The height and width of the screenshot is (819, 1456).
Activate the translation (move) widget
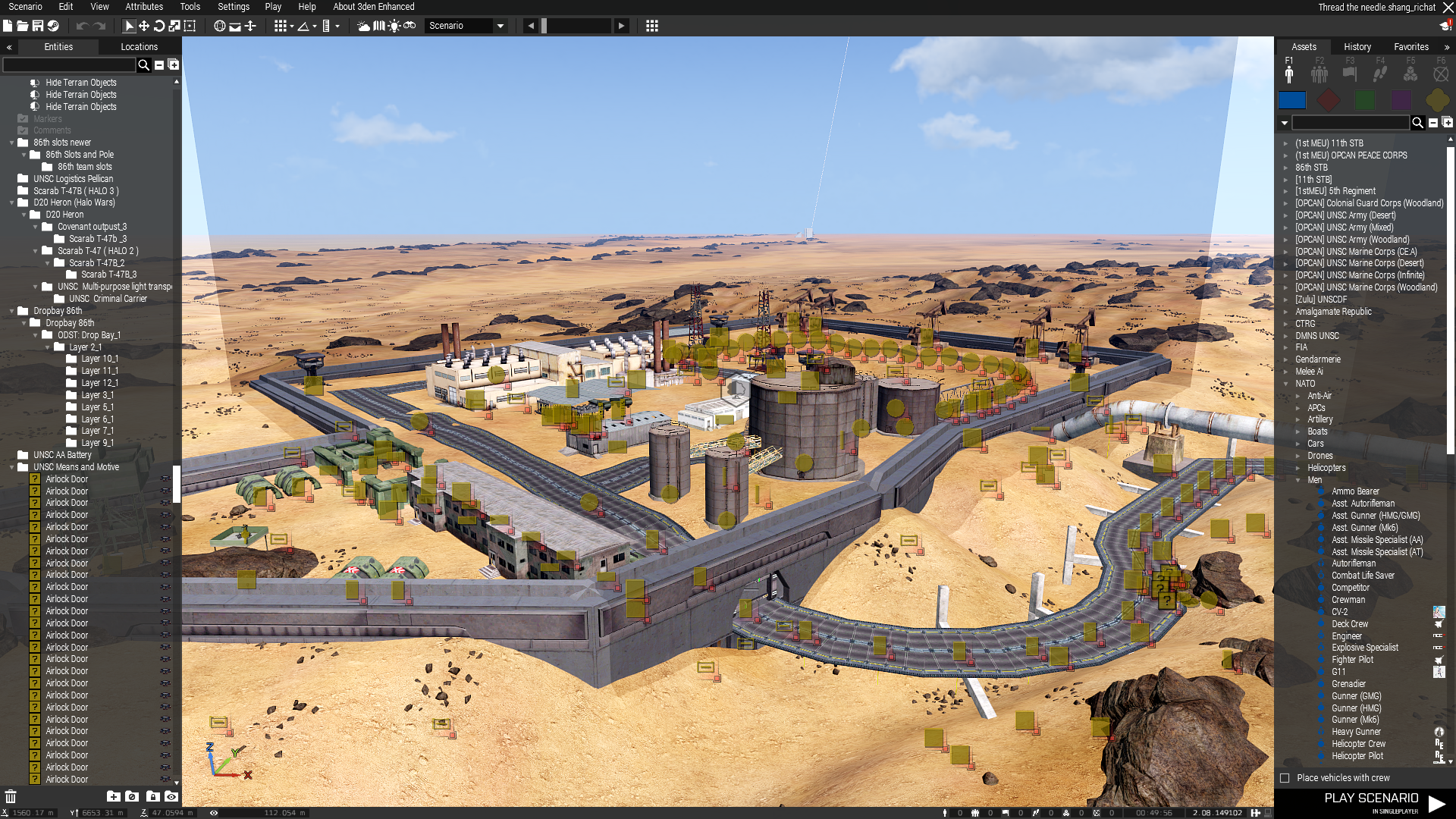tap(144, 26)
